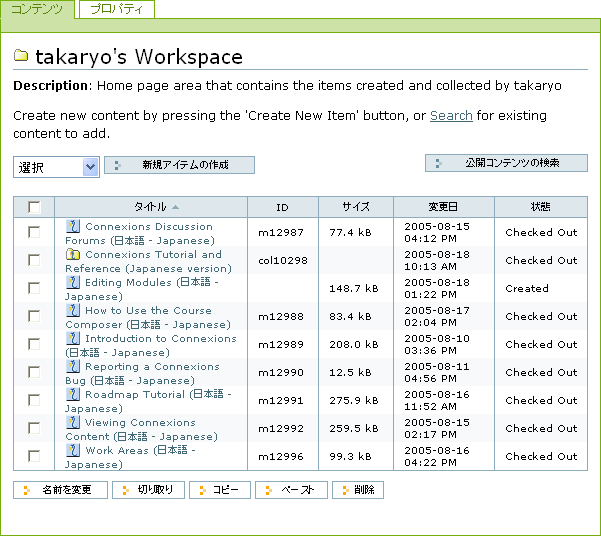Open Reporting a Connexions Bug link

[x=142, y=373]
